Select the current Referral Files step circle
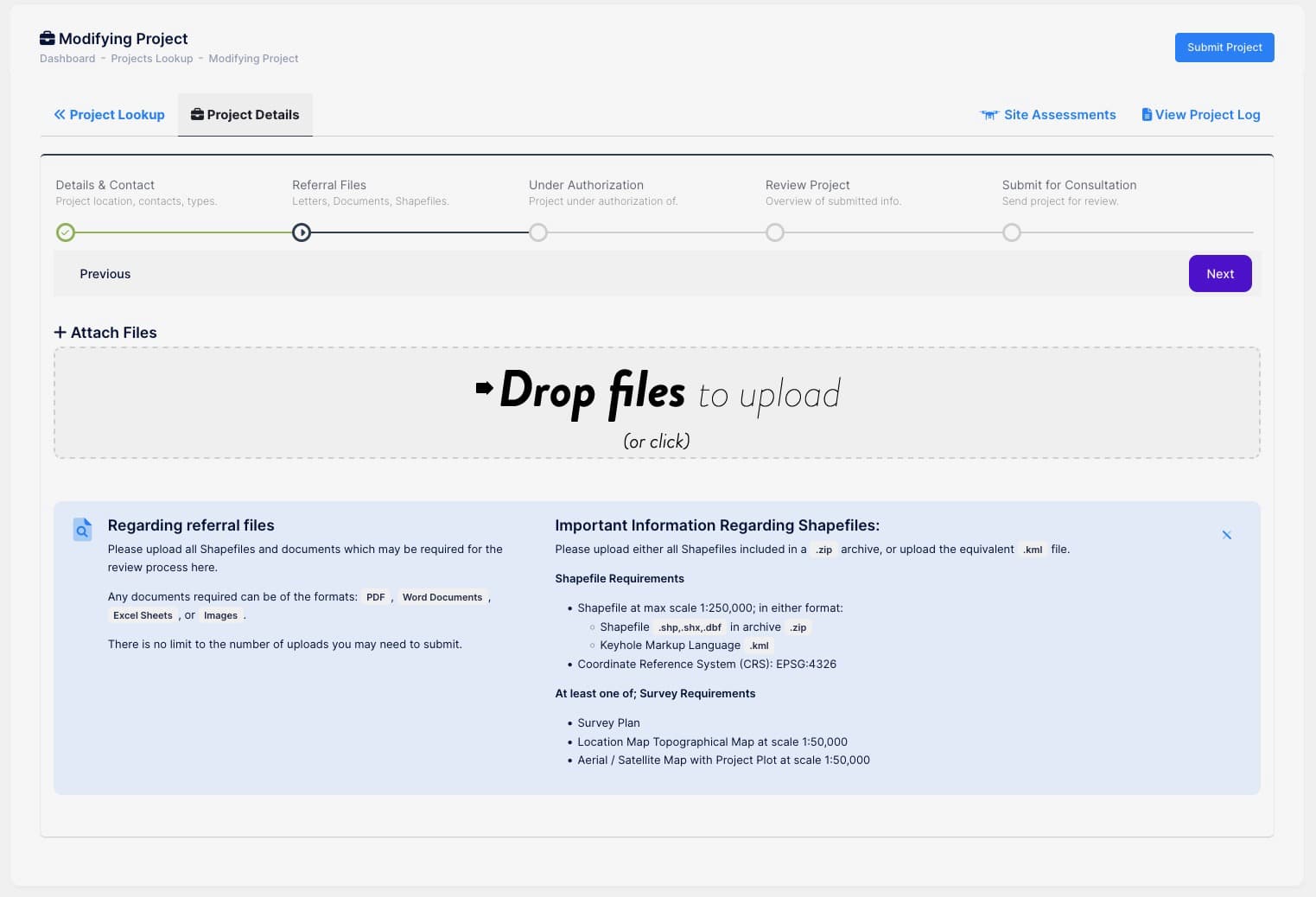1316x897 pixels. coord(302,232)
